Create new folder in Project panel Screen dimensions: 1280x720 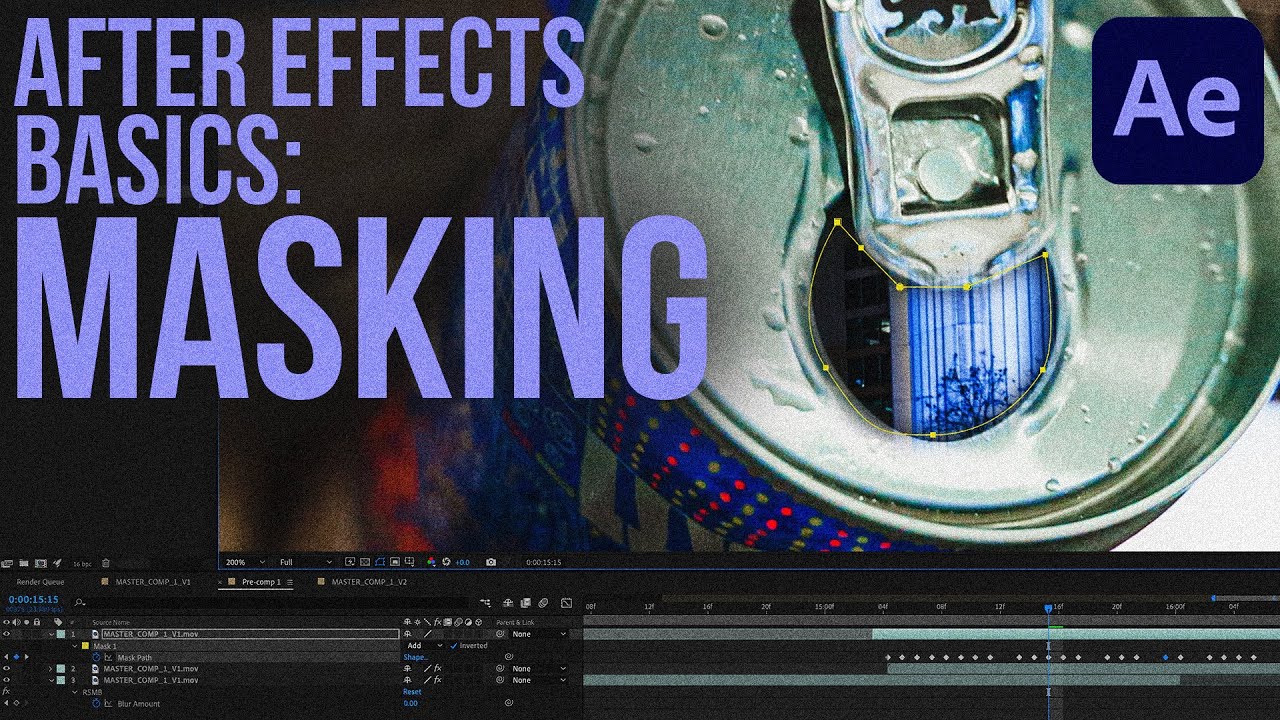click(x=23, y=563)
